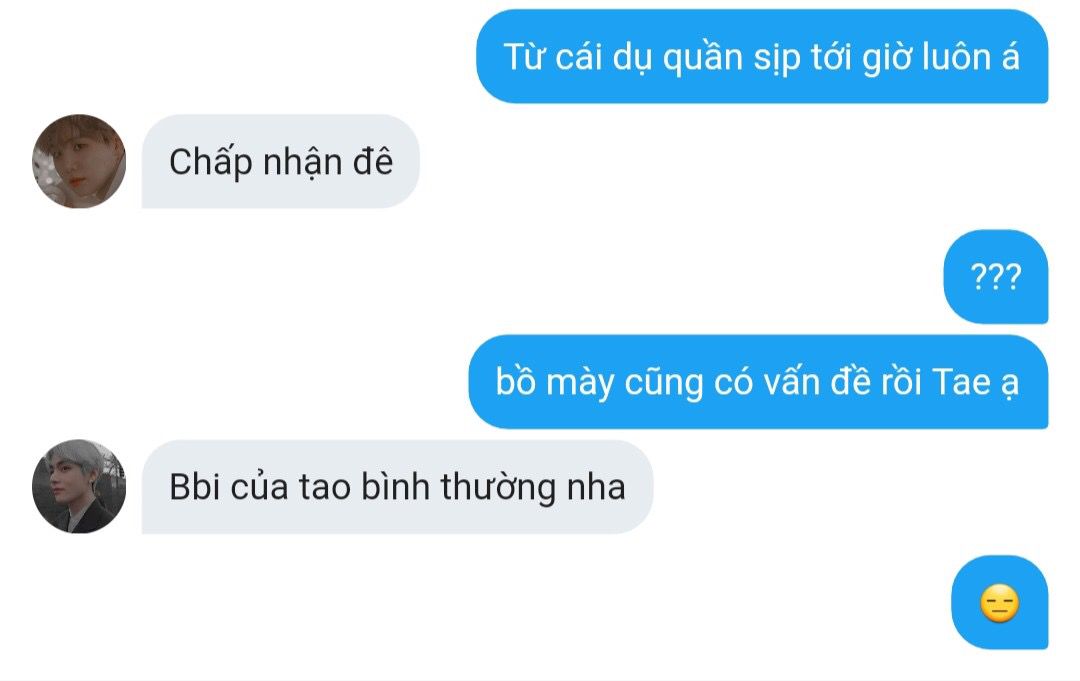This screenshot has width=1080, height=681.
Task: Click the word "đê" in gray bubble
Action: click(x=373, y=163)
